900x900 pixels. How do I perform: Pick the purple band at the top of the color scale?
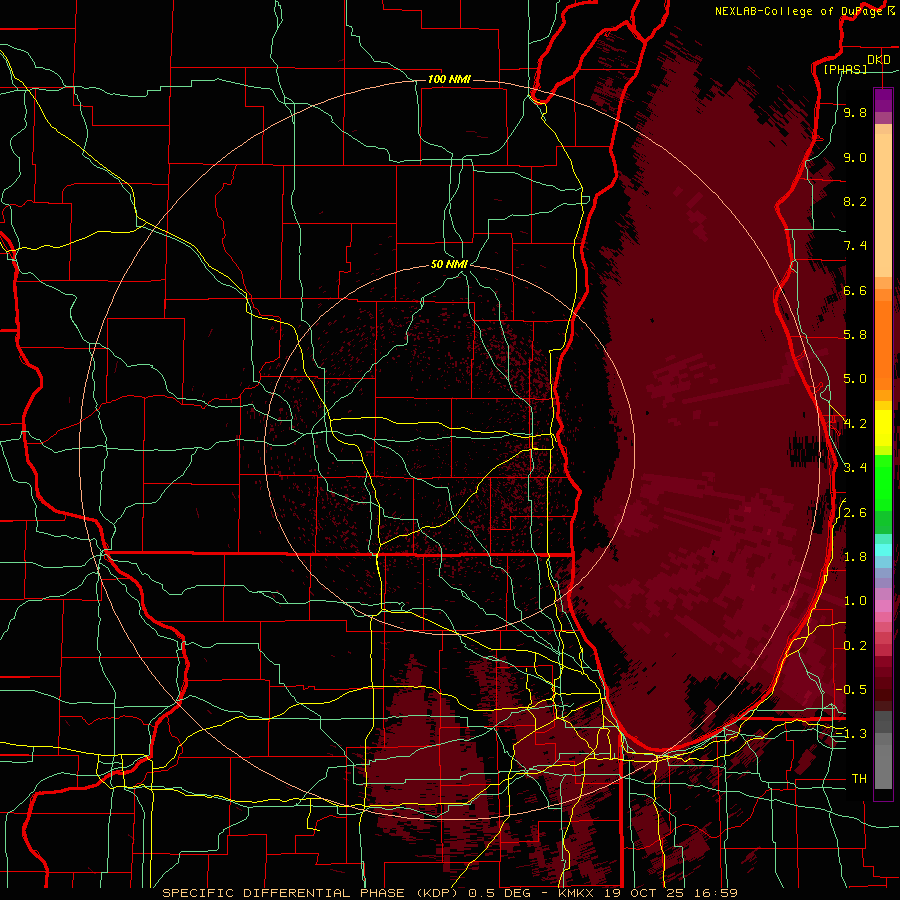(883, 100)
